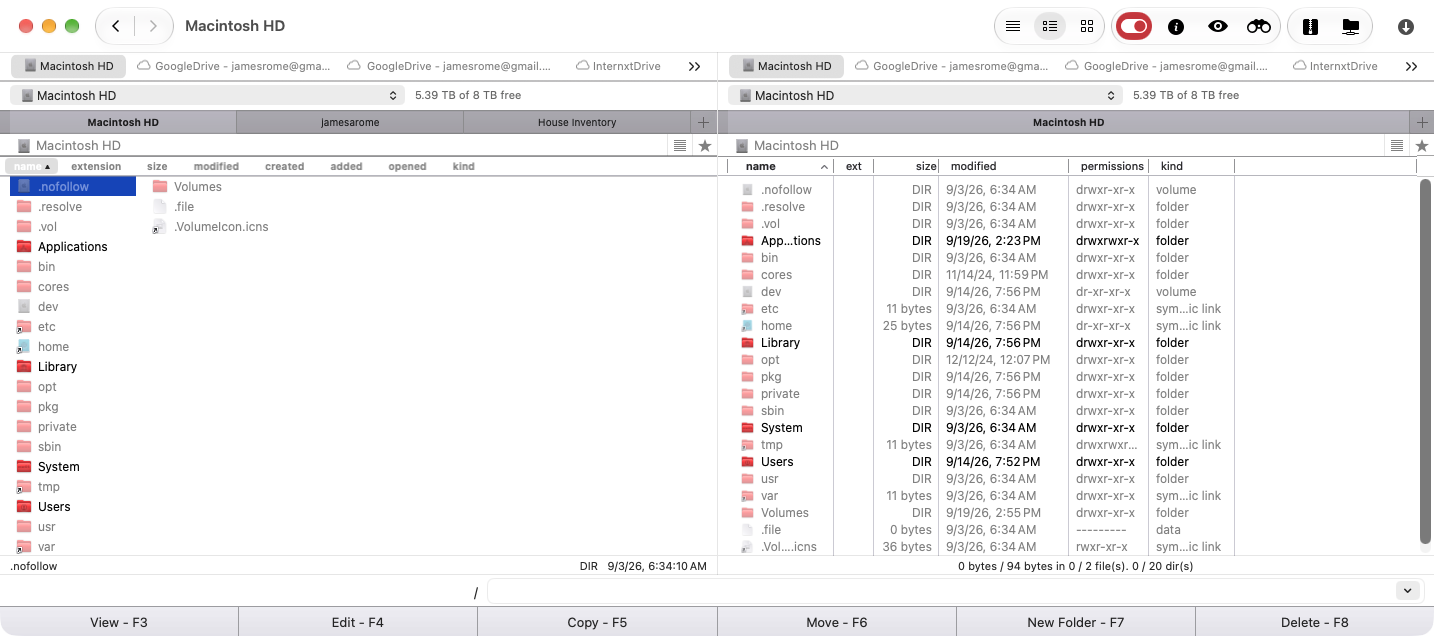
Task: Select Library folder in left panel
Action: pyautogui.click(x=57, y=367)
